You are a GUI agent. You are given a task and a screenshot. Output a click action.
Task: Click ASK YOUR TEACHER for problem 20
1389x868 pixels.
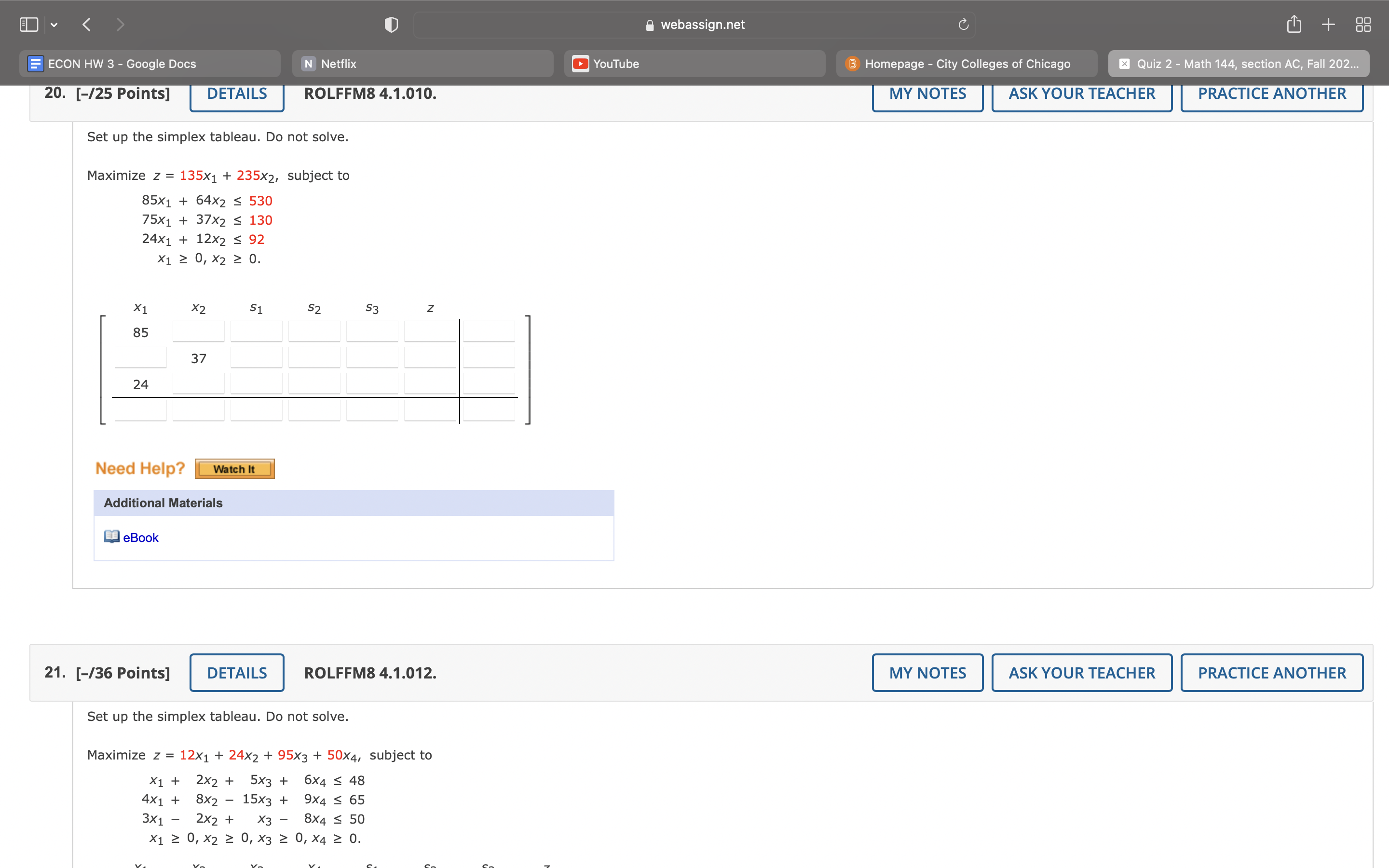(x=1081, y=94)
